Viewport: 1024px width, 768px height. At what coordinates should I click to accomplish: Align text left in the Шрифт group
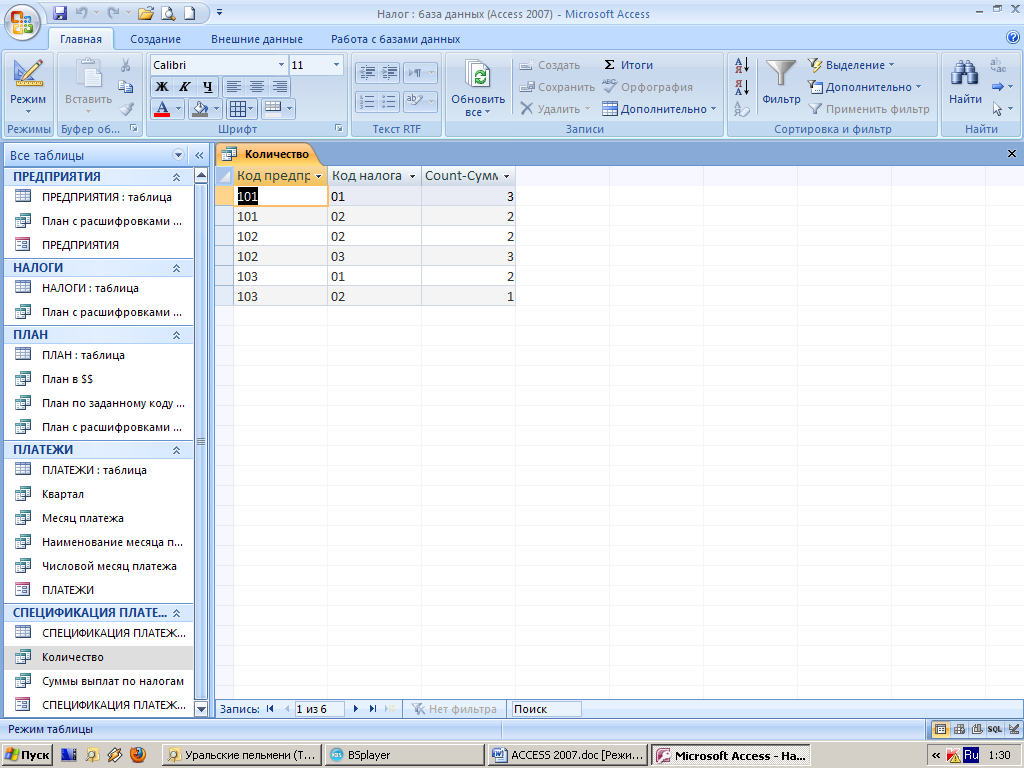234,87
